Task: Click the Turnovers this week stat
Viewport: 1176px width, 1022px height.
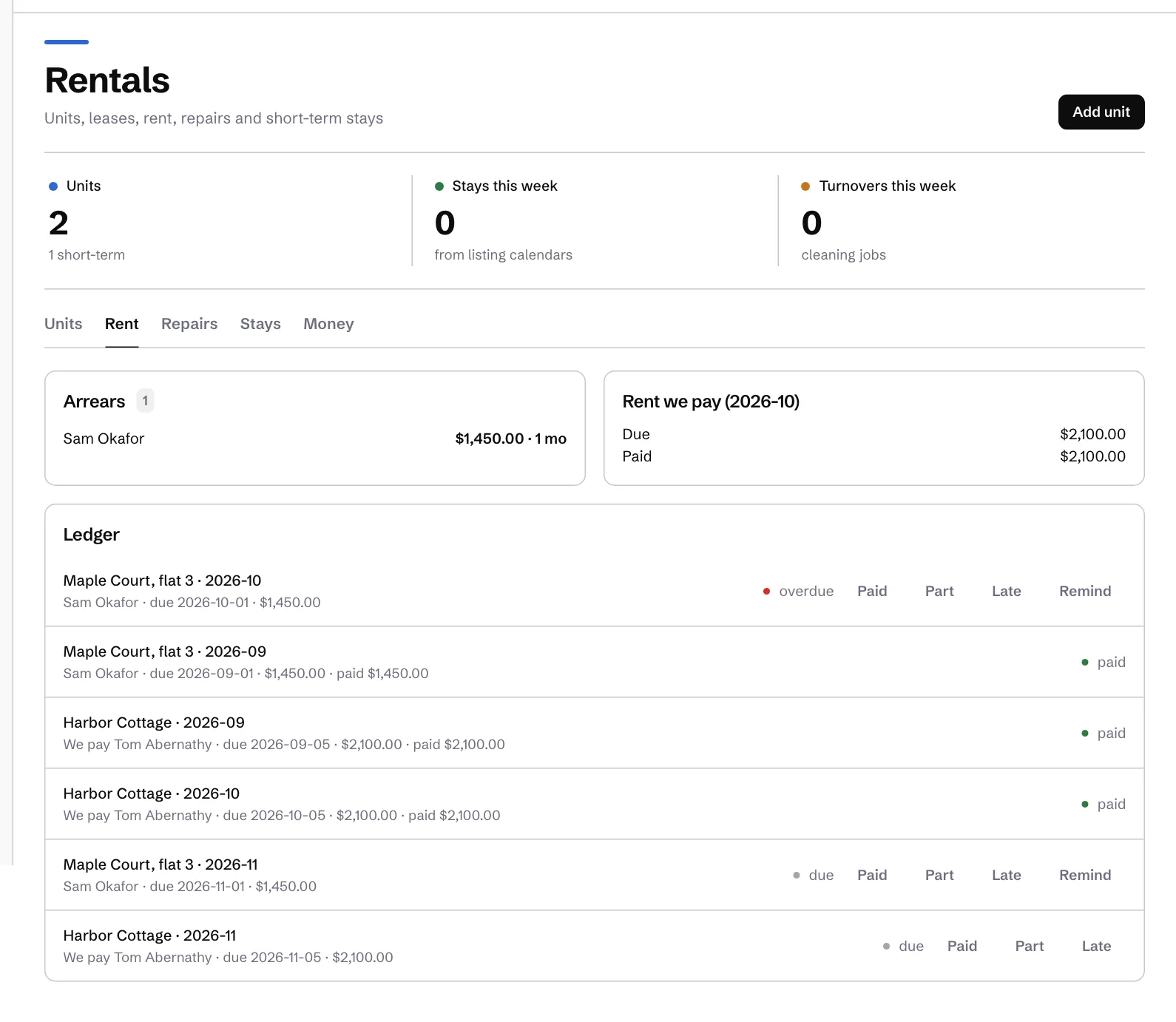Action: pyautogui.click(x=962, y=220)
